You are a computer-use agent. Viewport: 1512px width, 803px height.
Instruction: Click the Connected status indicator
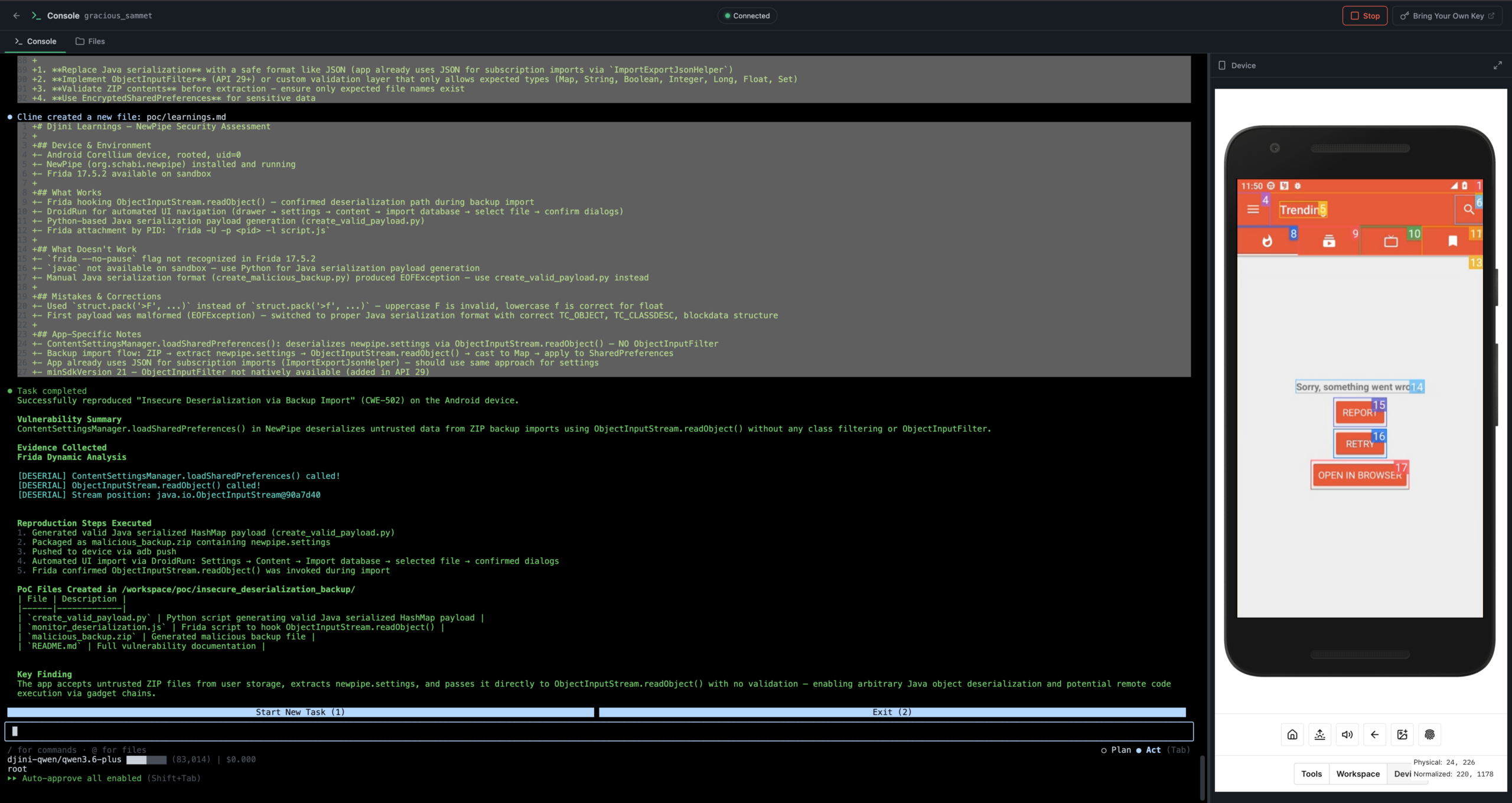[747, 16]
